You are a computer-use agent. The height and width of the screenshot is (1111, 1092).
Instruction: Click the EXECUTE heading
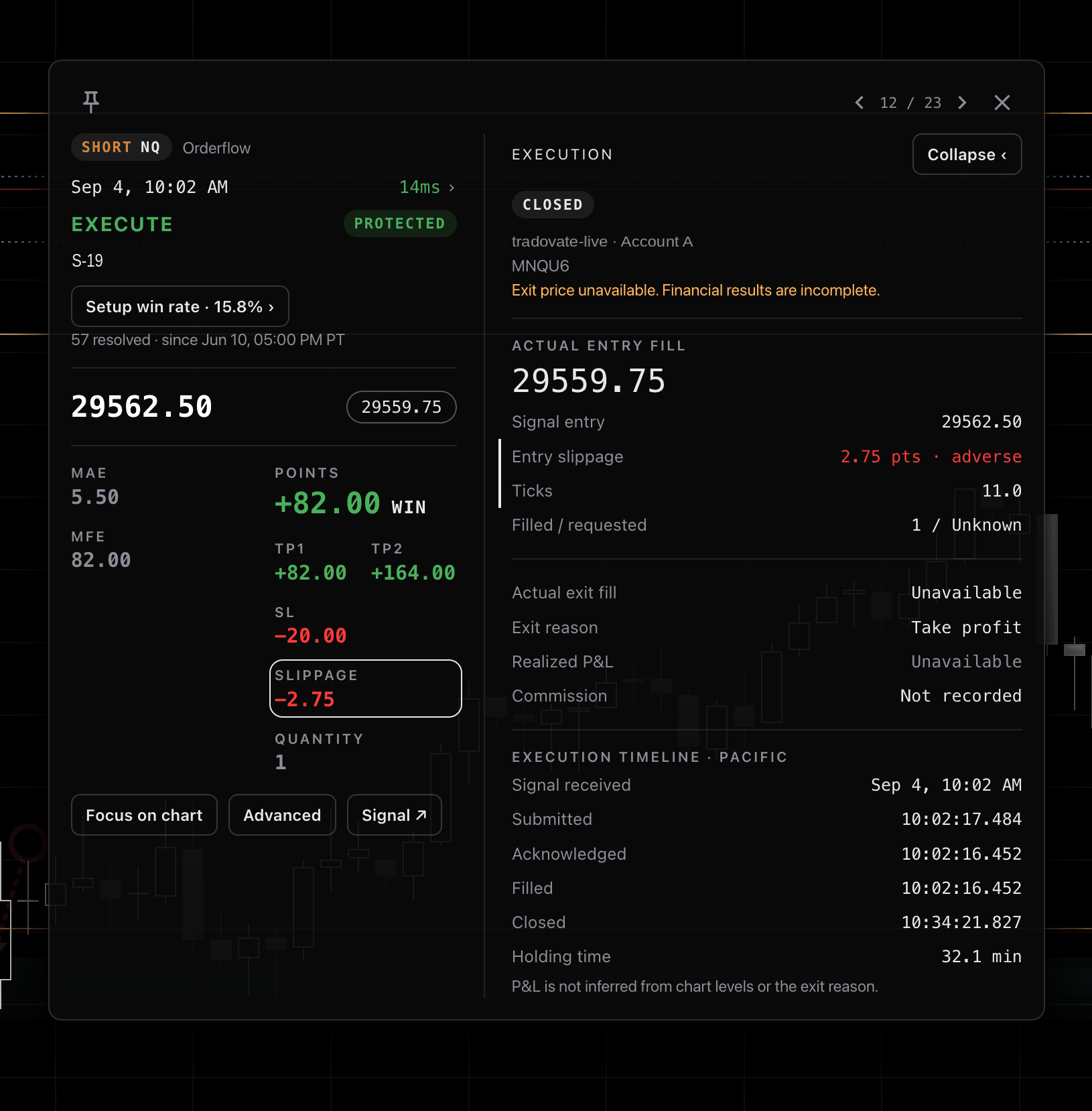[x=122, y=224]
